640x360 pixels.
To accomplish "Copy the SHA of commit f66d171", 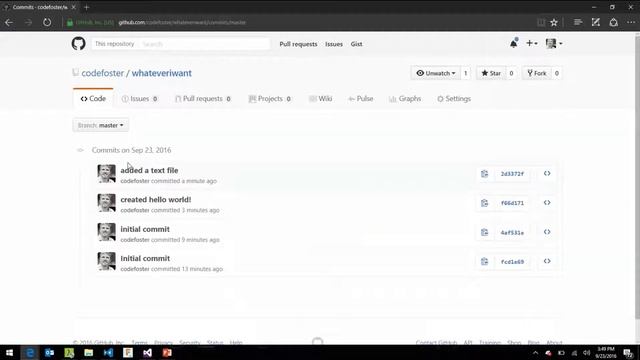I will tap(484, 203).
